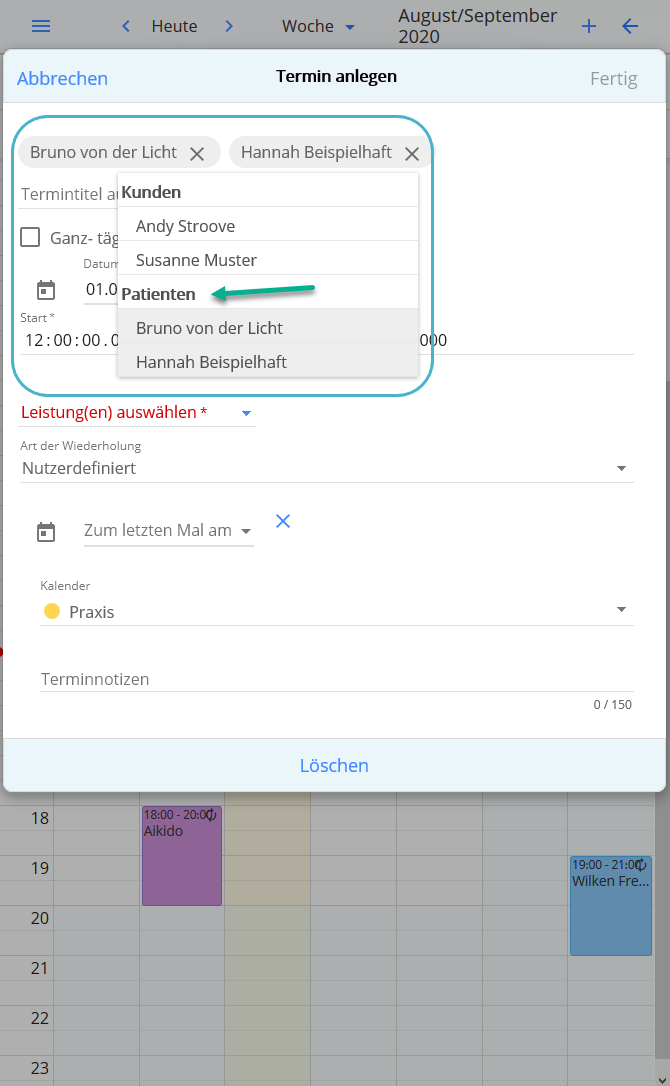Remove the 'Hannah Beispielhaft' participant chip
Screen dimensions: 670x1086
tap(412, 154)
